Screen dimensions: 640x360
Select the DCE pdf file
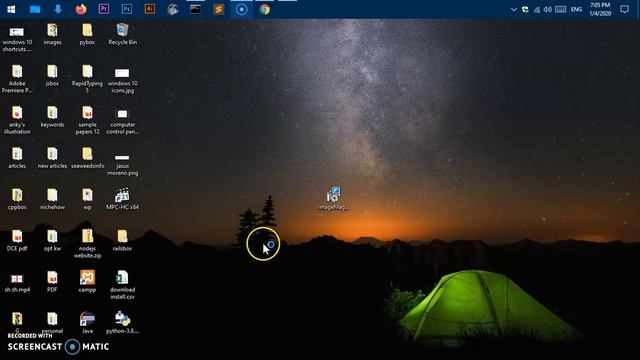[17, 241]
